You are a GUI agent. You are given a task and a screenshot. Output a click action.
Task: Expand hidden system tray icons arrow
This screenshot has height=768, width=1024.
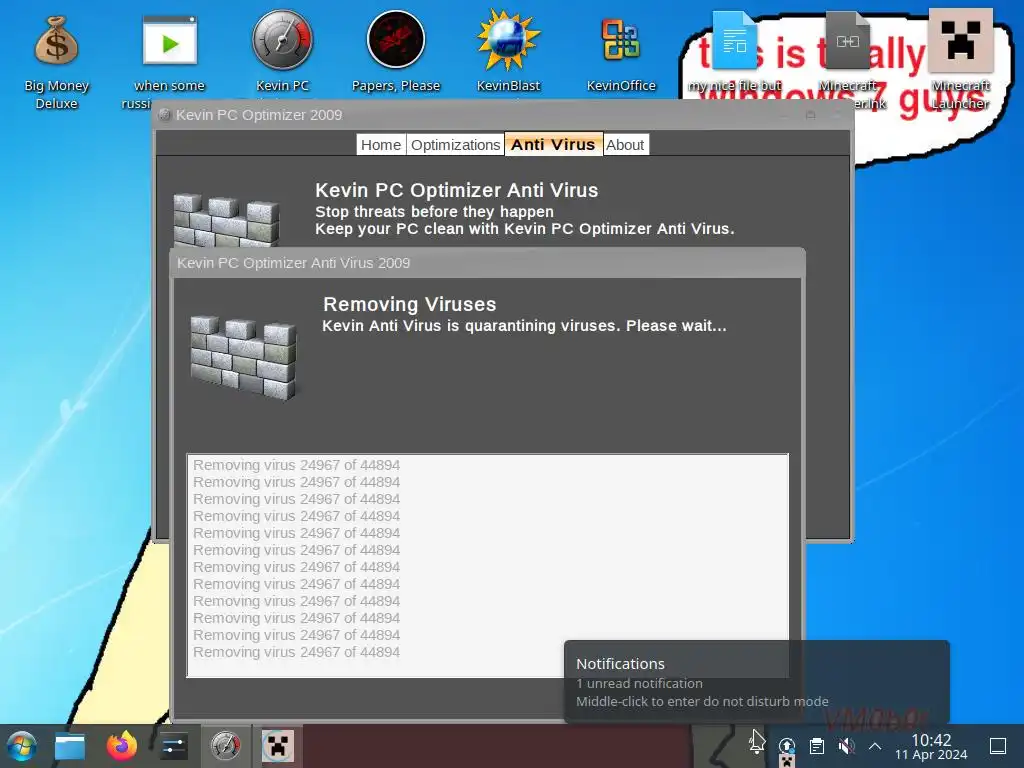point(875,746)
